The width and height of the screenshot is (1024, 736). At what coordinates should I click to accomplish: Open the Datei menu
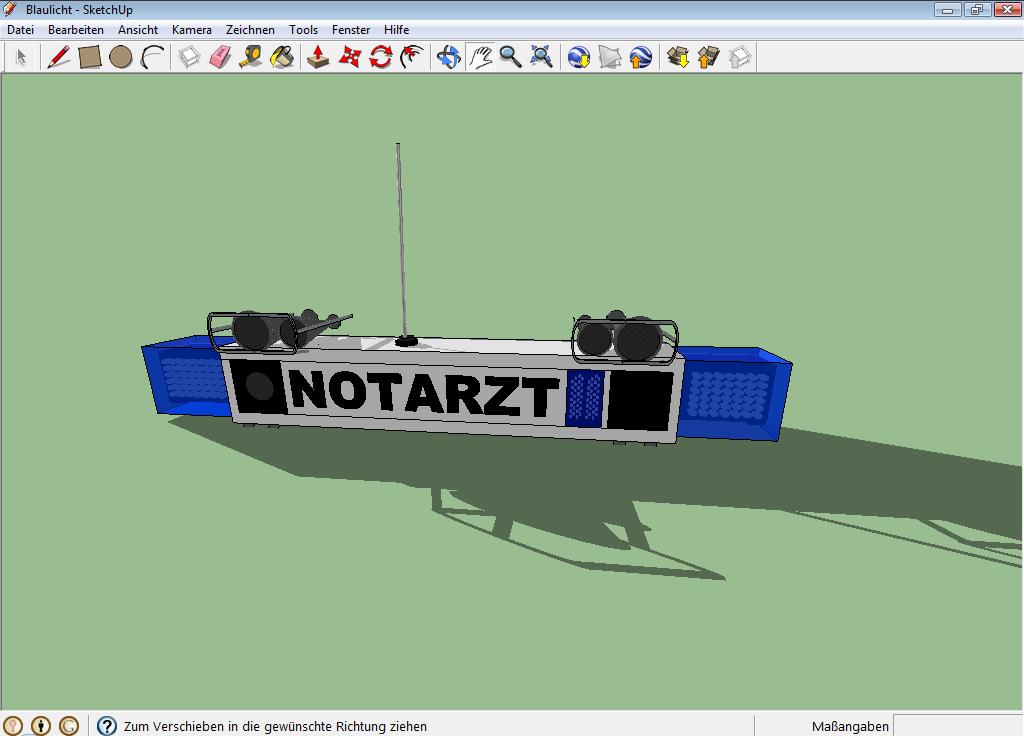(20, 30)
